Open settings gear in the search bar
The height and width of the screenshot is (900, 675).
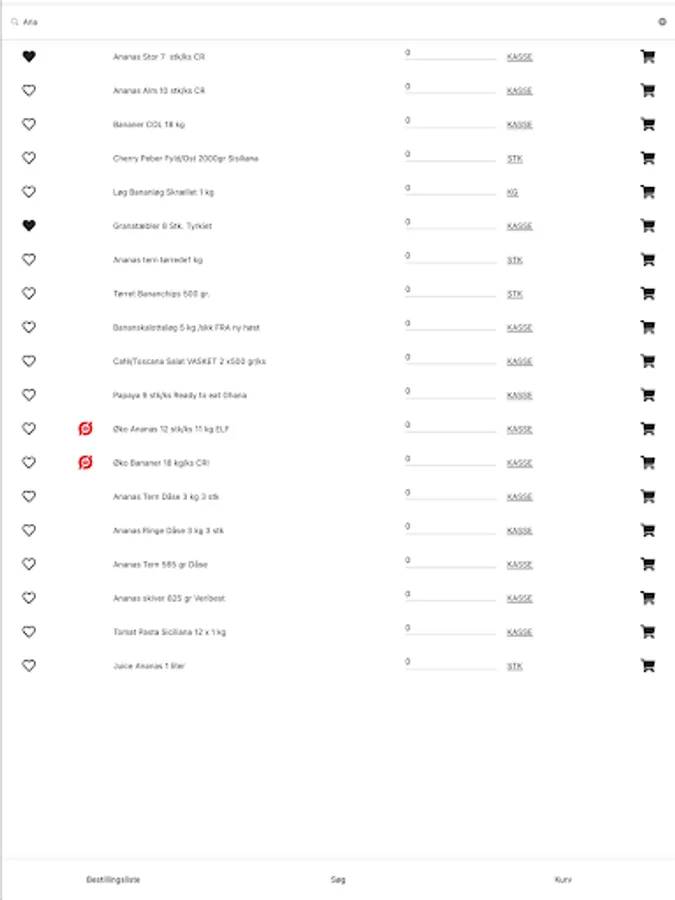pyautogui.click(x=662, y=21)
